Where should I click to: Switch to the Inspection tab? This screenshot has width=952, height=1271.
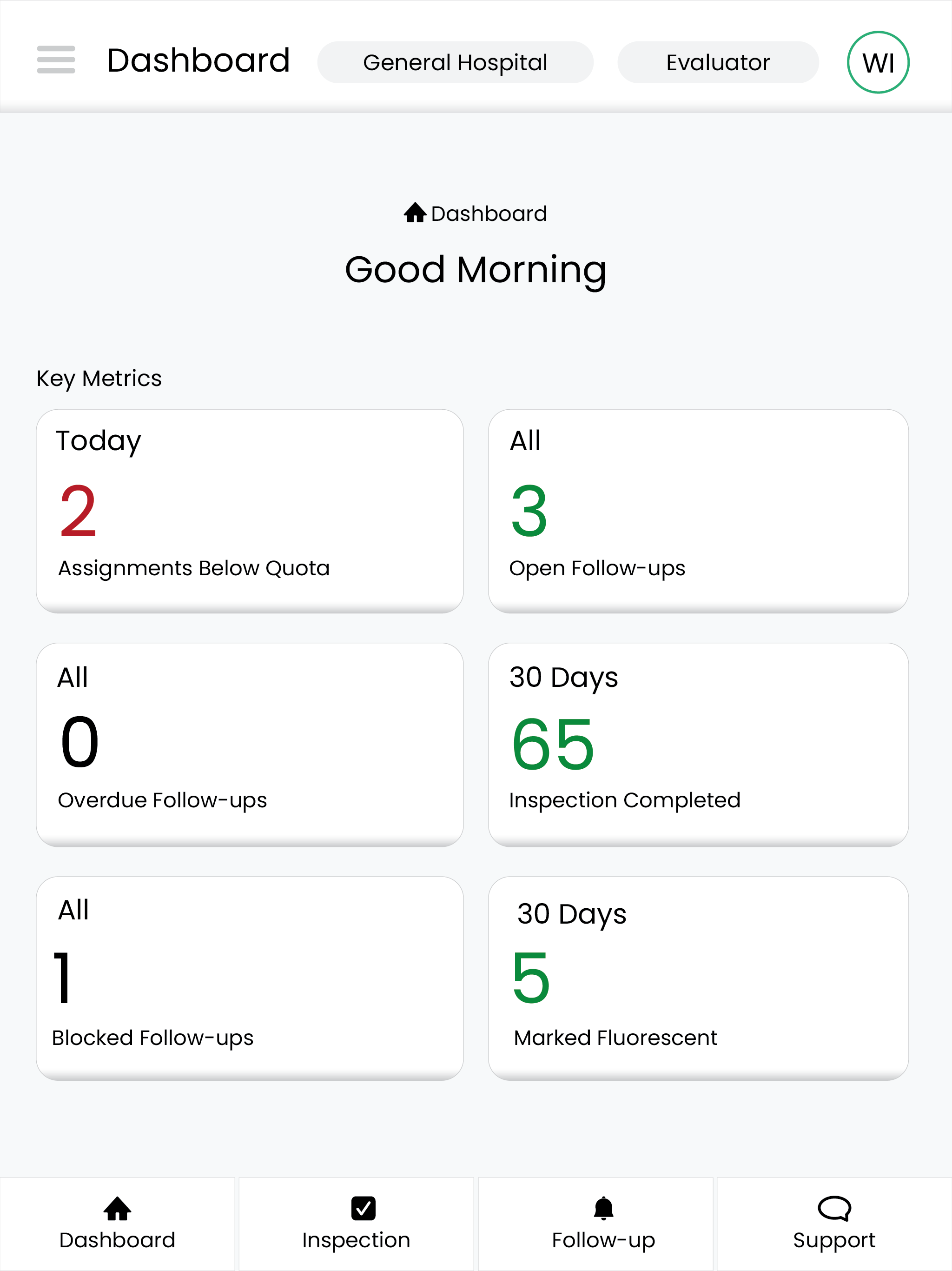(356, 1224)
